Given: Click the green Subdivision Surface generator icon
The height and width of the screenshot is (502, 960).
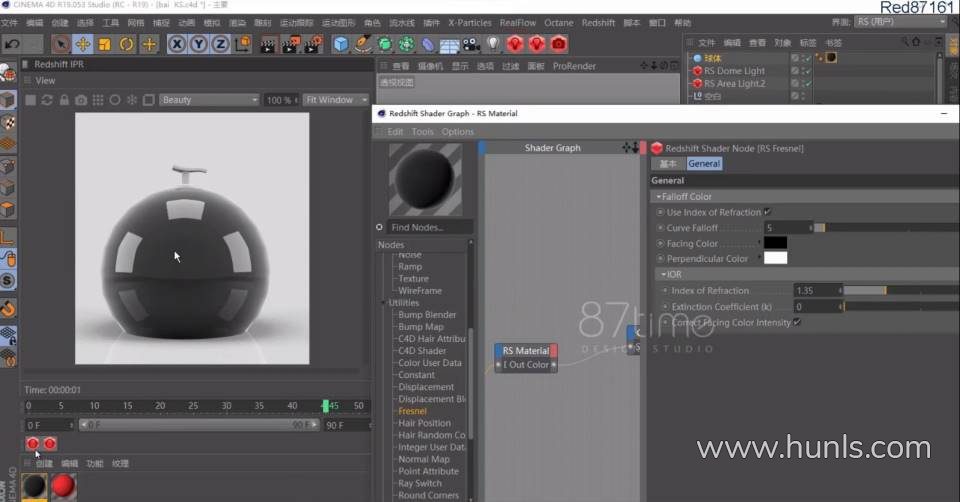Looking at the screenshot, I should pos(384,44).
